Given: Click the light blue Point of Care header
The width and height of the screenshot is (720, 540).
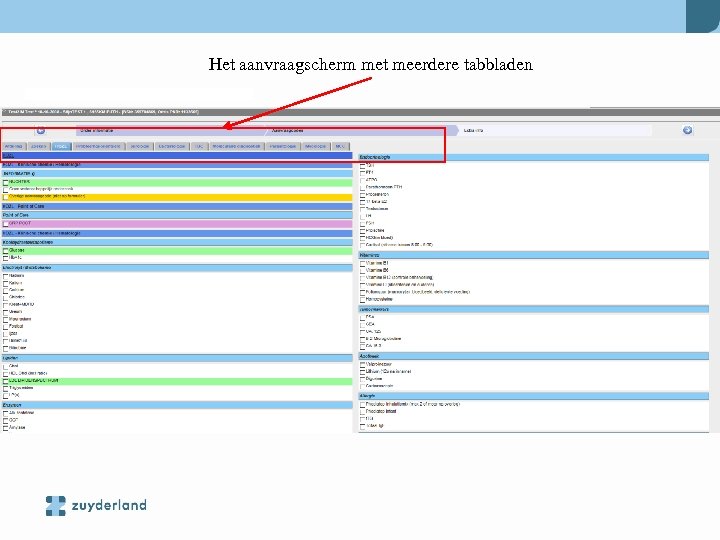Looking at the screenshot, I should coord(177,215).
